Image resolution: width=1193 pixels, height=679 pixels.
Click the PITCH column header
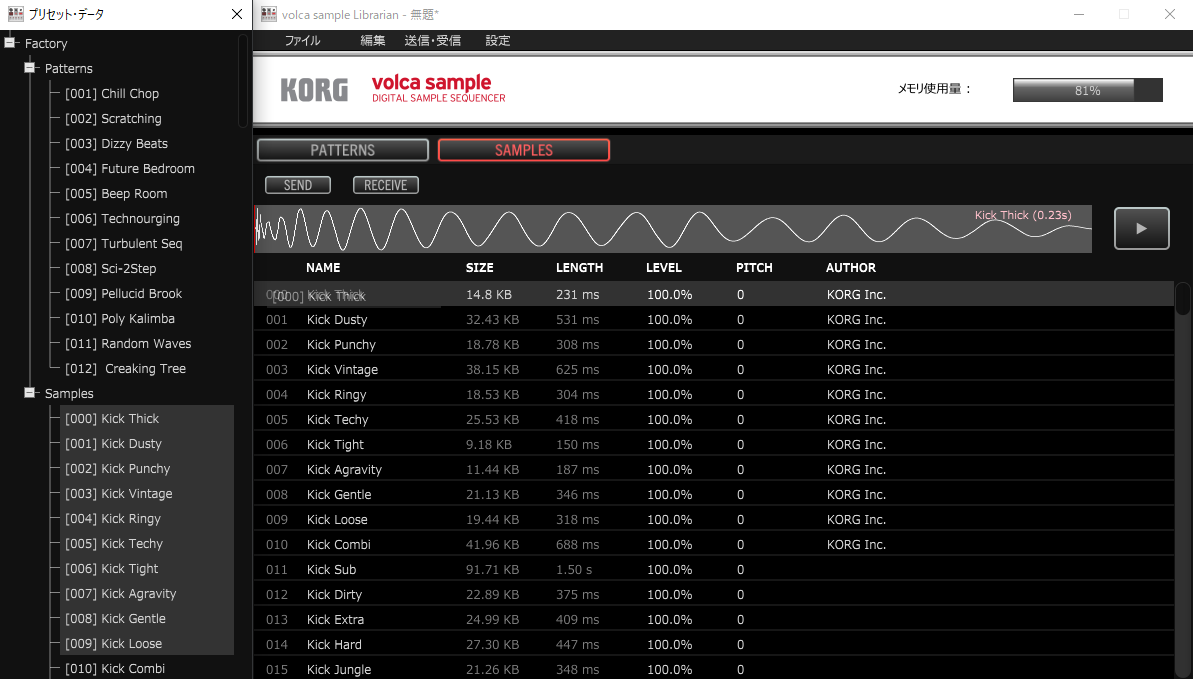754,268
